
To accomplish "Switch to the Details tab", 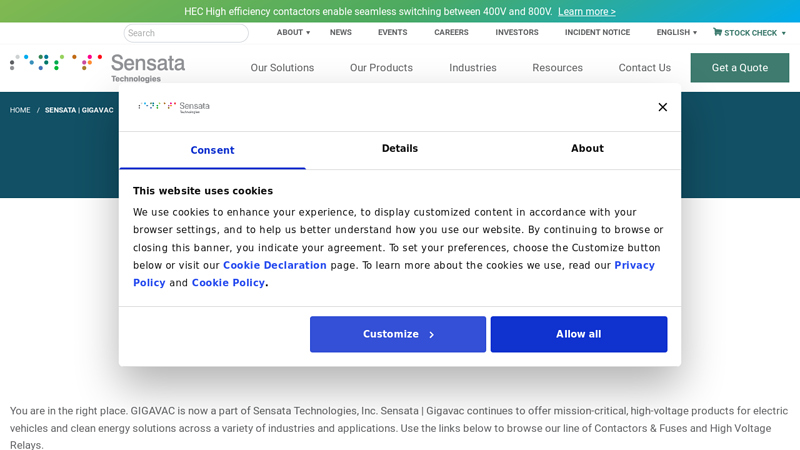I will pos(400,149).
